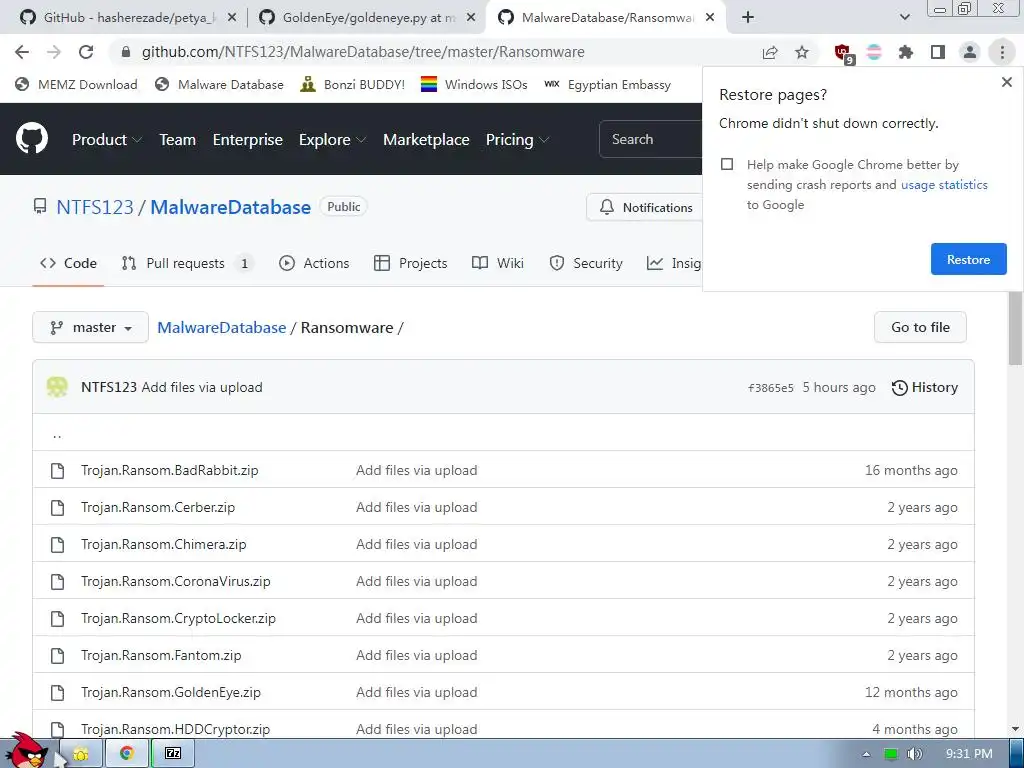Image resolution: width=1024 pixels, height=768 pixels.
Task: Open Chrome from the taskbar
Action: click(126, 753)
